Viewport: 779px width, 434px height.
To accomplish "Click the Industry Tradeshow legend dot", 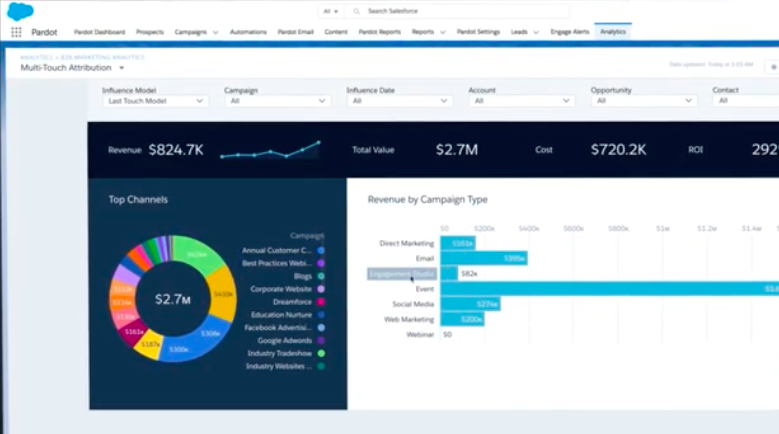I will 321,354.
